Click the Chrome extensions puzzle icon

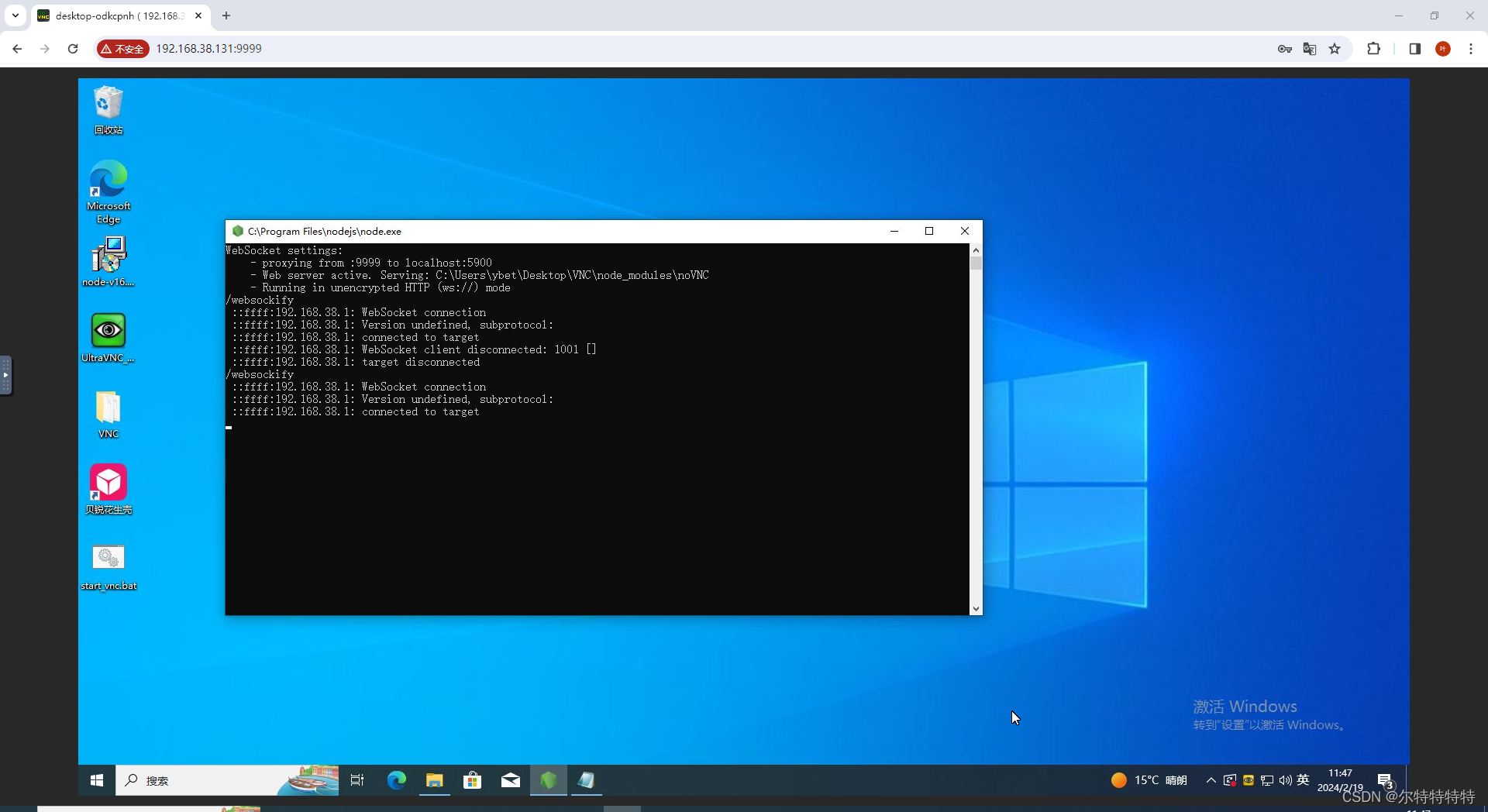pos(1373,48)
